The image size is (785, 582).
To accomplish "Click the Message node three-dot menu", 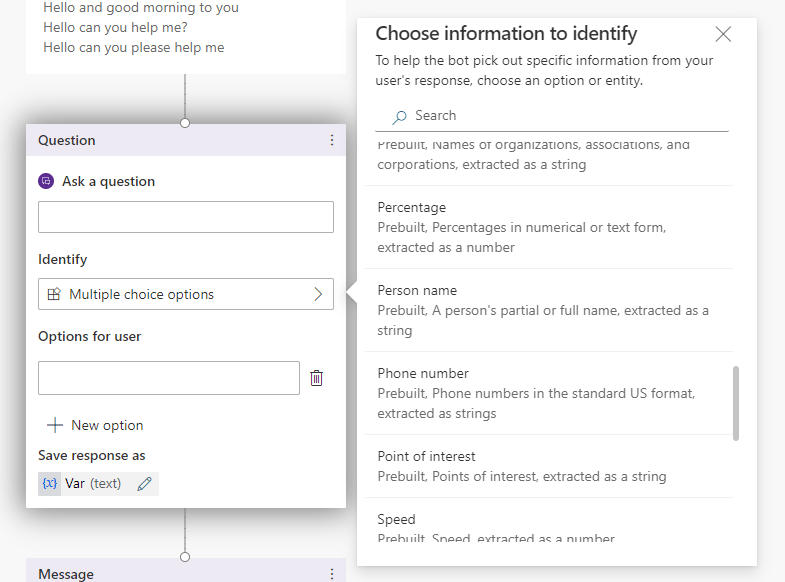I will click(x=332, y=574).
